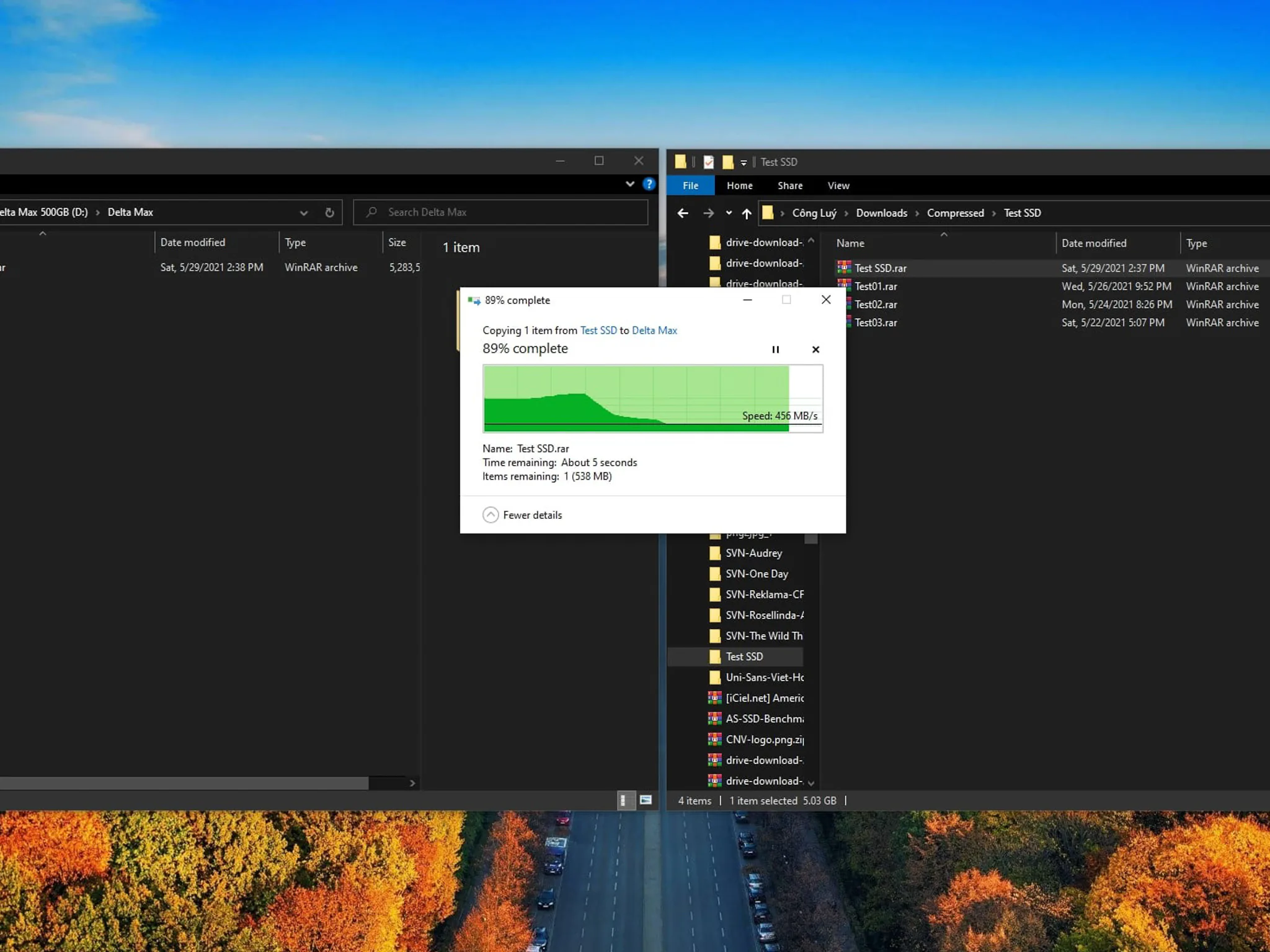
Task: Go forward in Test SSD window
Action: click(x=708, y=213)
